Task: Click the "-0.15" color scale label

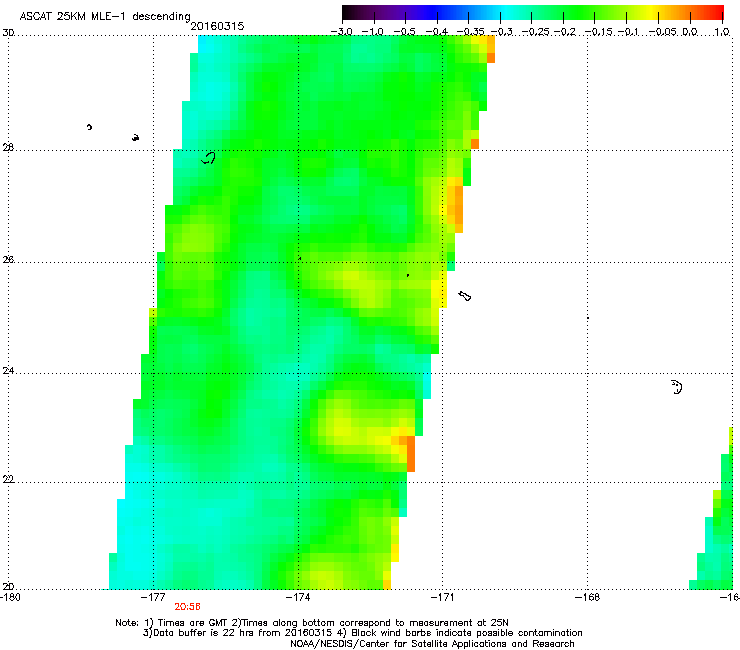Action: (598, 32)
